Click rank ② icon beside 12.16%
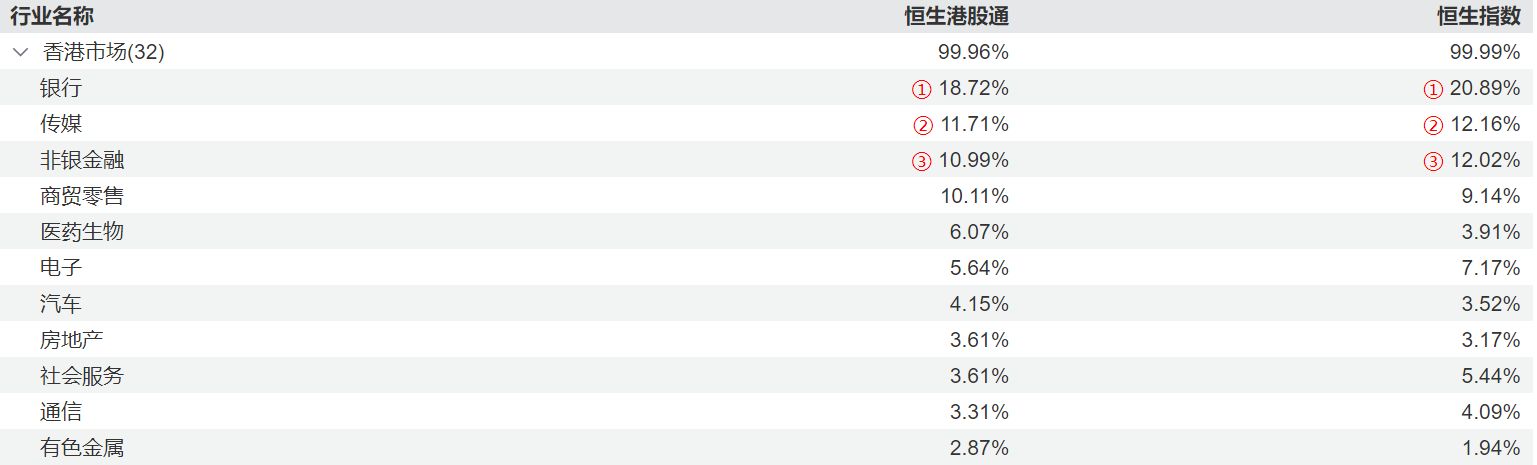The width and height of the screenshot is (1537, 465). [x=1433, y=125]
